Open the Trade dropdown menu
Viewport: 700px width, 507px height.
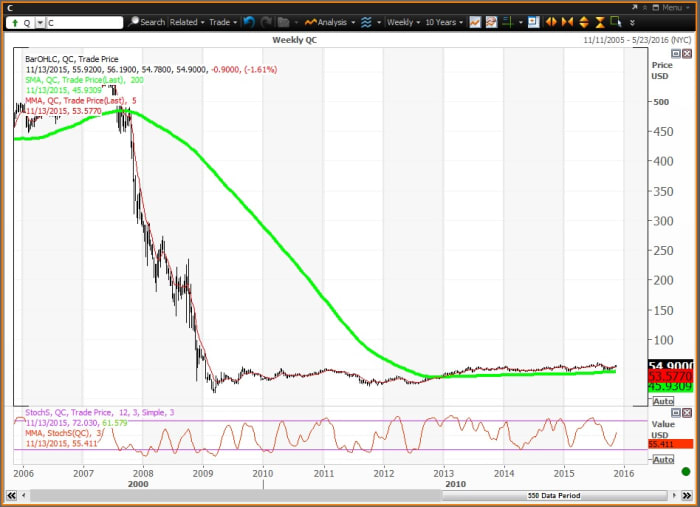223,22
